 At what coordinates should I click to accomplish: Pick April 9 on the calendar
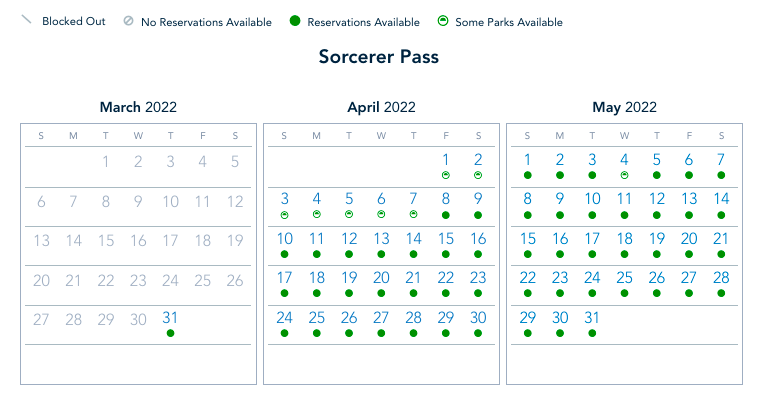click(x=478, y=200)
